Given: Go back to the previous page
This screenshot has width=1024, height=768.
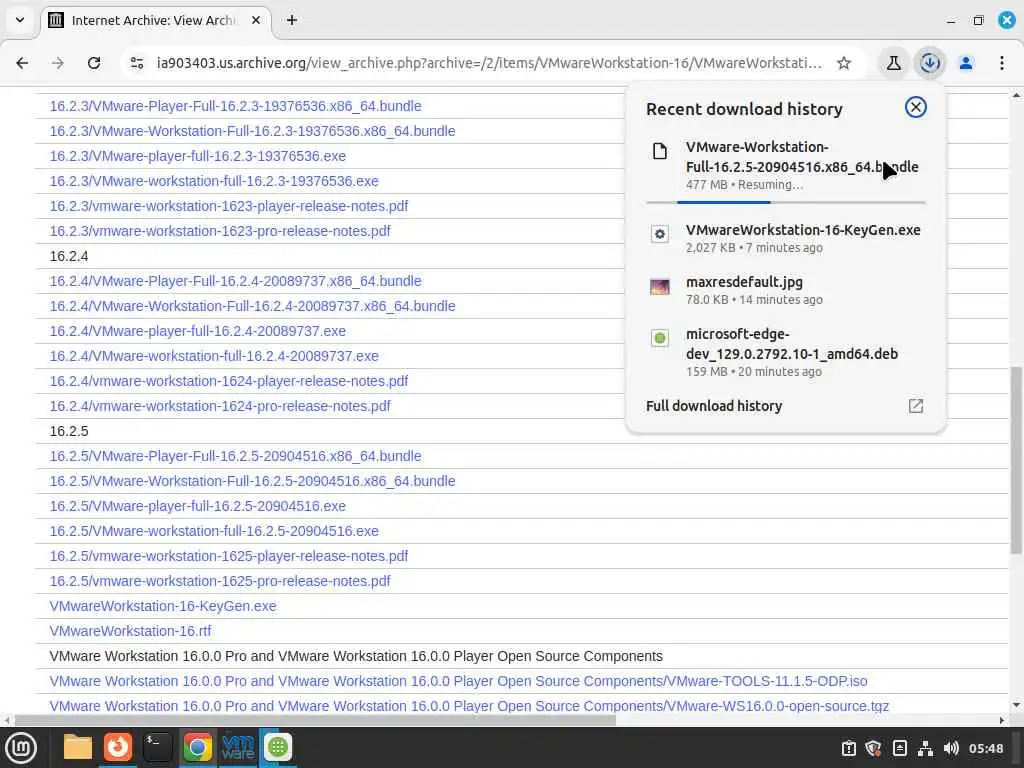Looking at the screenshot, I should click(x=22, y=63).
